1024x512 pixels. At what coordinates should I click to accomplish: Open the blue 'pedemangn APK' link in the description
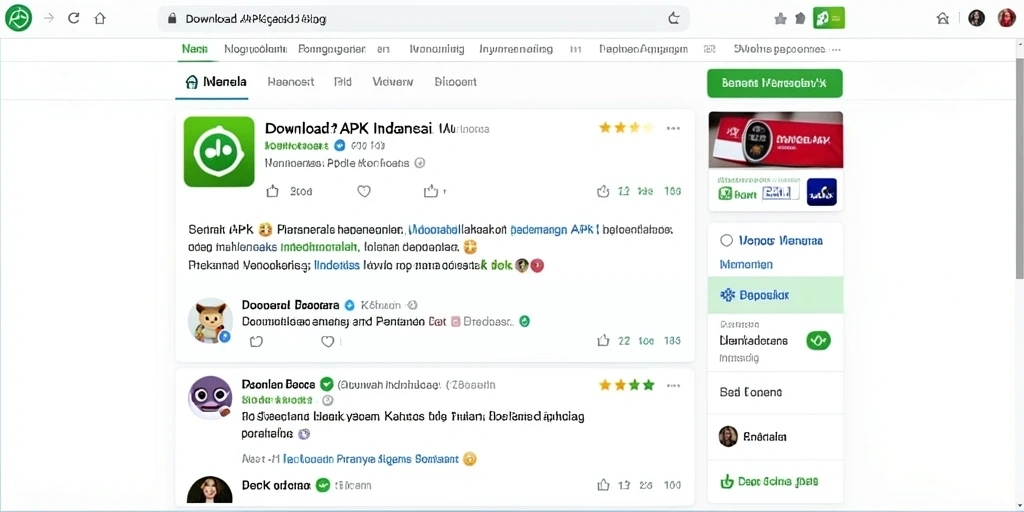coord(554,230)
